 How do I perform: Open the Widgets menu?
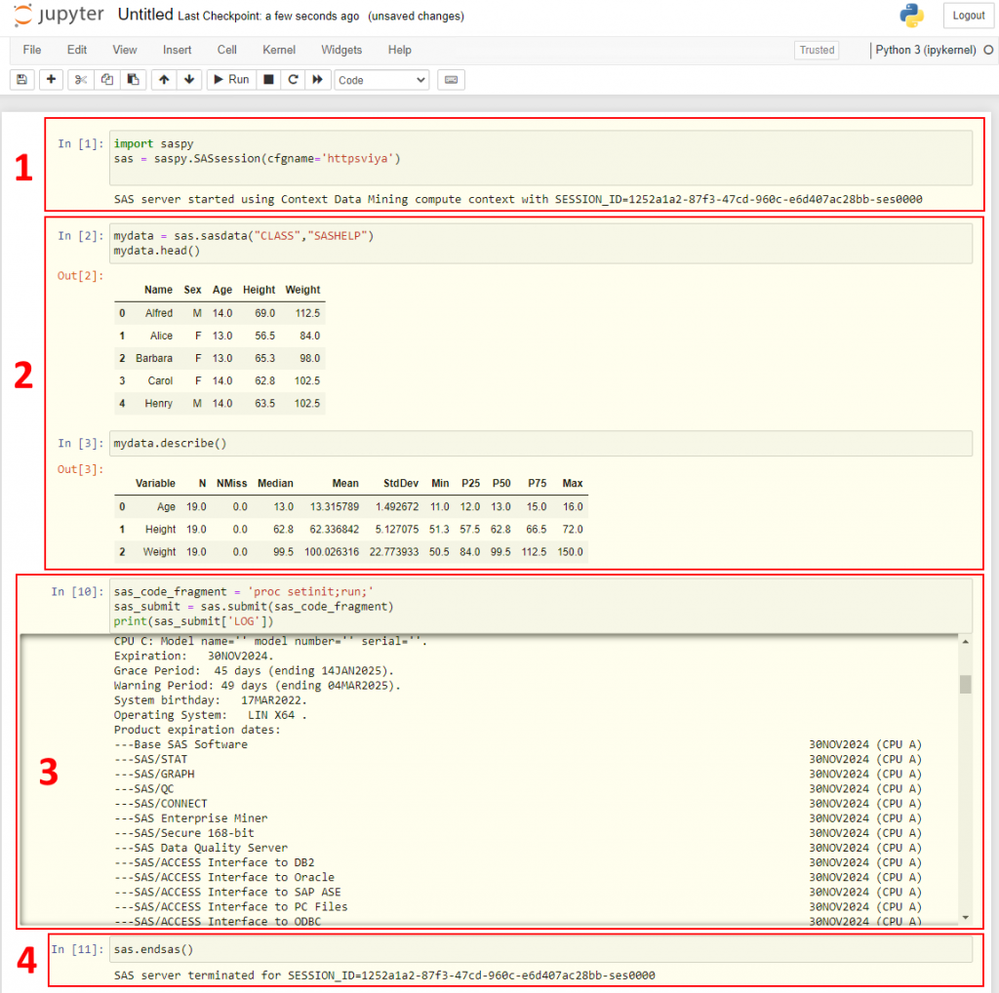(341, 50)
